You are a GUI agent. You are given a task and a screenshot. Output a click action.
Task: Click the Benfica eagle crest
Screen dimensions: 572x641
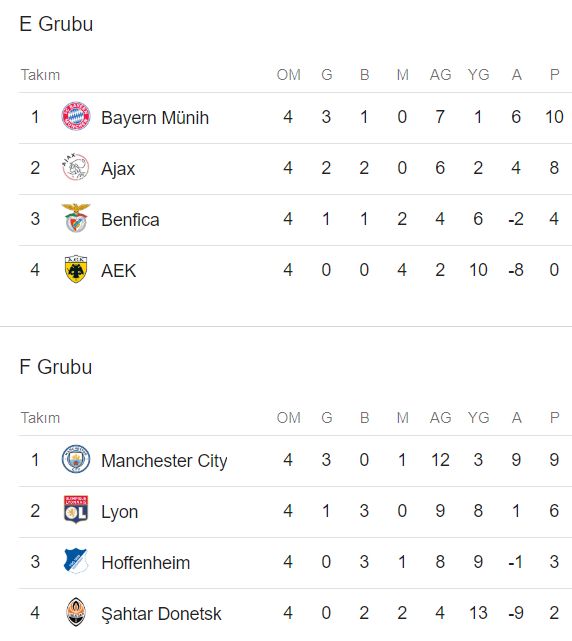[76, 218]
